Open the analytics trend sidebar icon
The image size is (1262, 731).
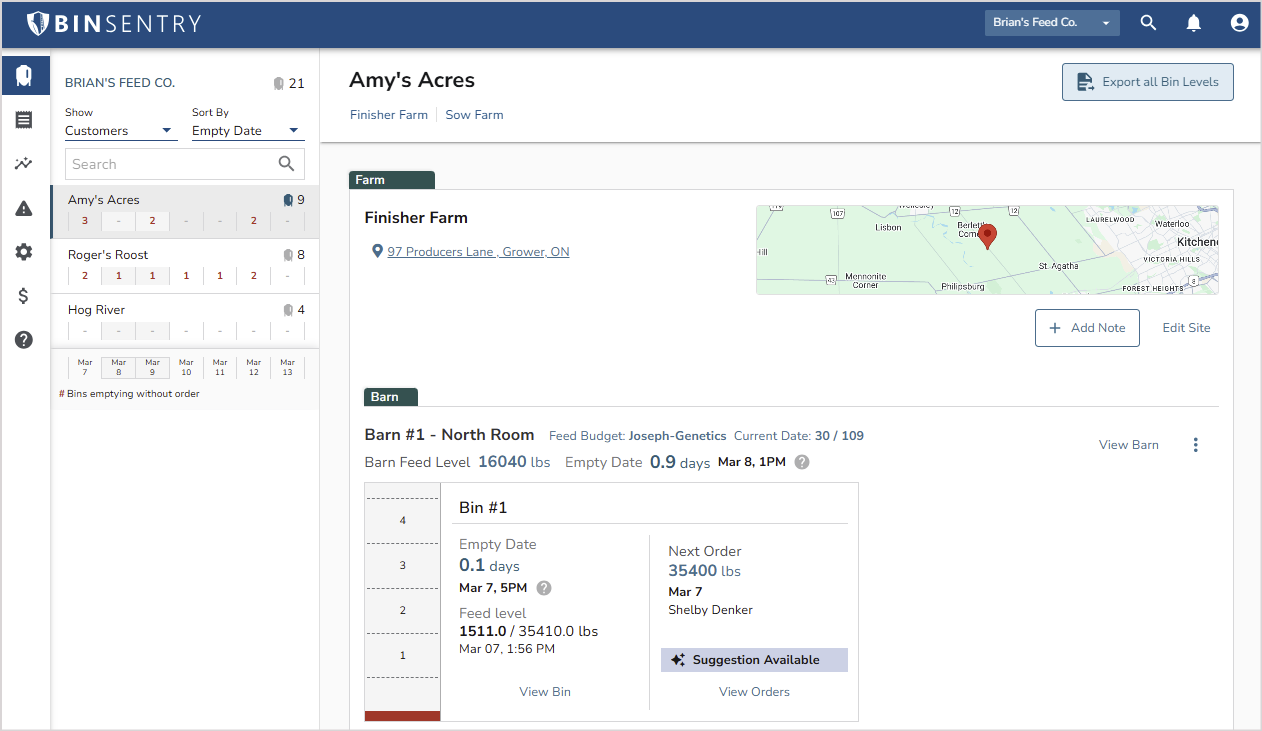[x=24, y=164]
